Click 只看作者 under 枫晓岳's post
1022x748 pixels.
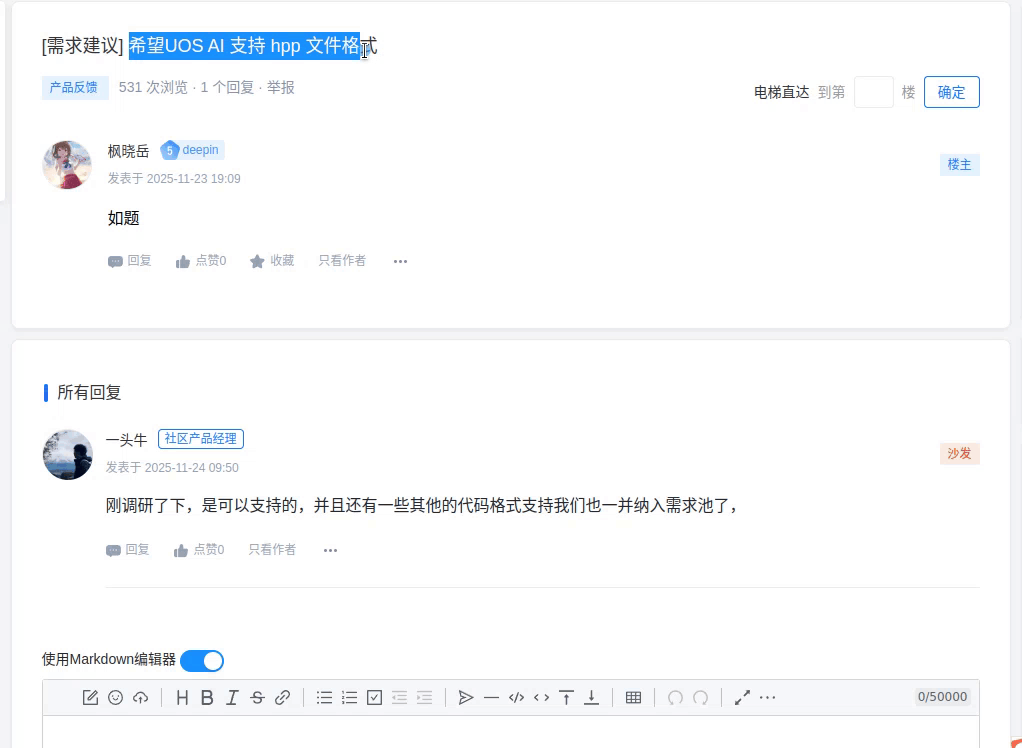click(x=342, y=261)
